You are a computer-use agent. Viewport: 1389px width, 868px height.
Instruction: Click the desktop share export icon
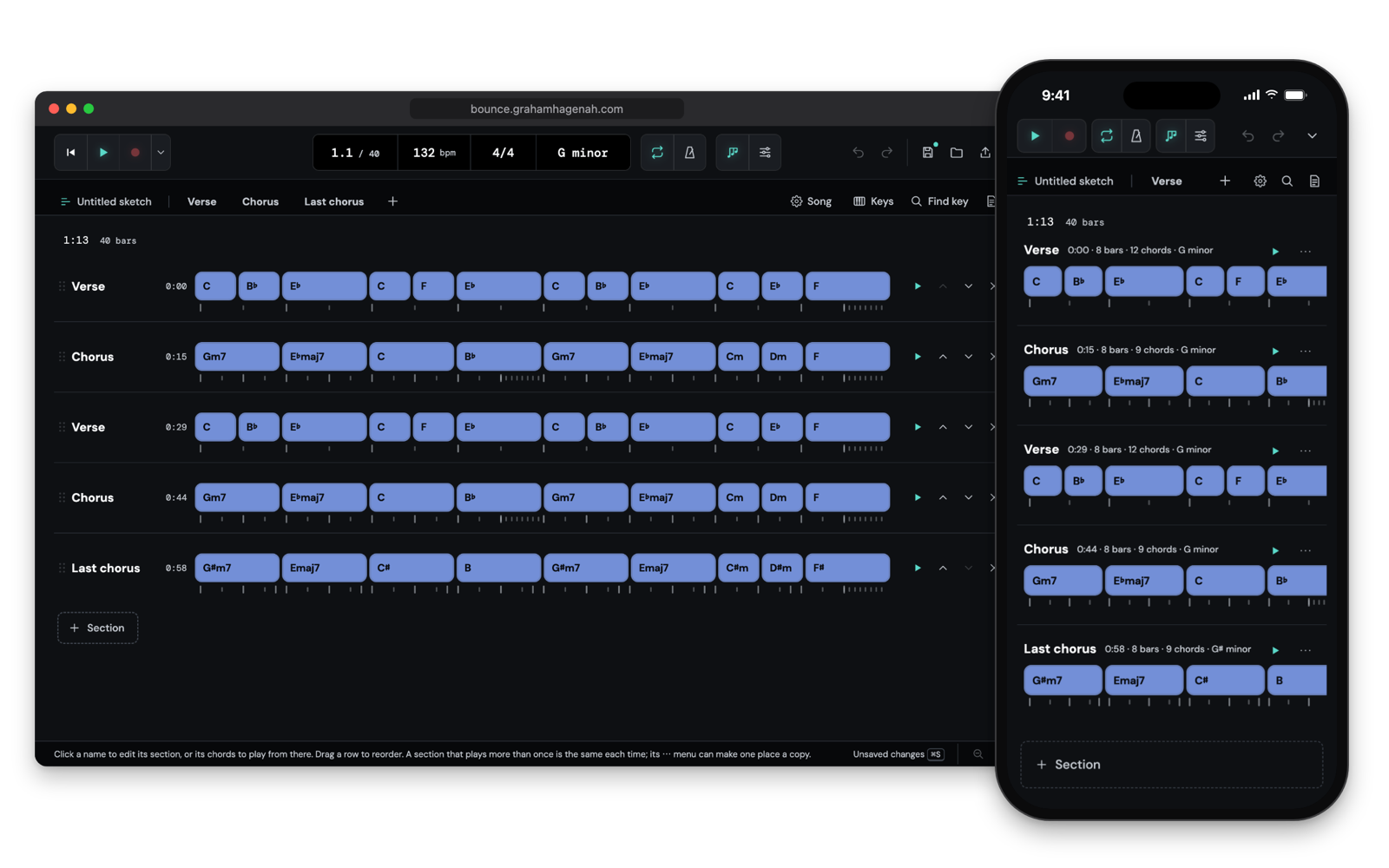[985, 153]
